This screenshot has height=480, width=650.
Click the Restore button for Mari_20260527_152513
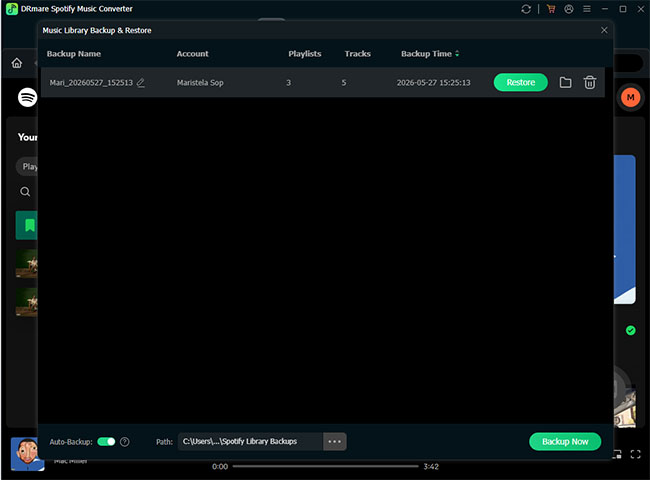pos(520,82)
